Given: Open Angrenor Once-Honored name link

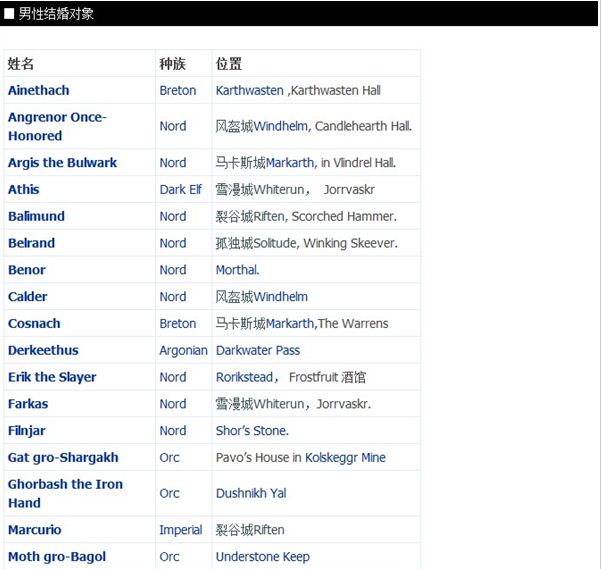Looking at the screenshot, I should pyautogui.click(x=57, y=126).
